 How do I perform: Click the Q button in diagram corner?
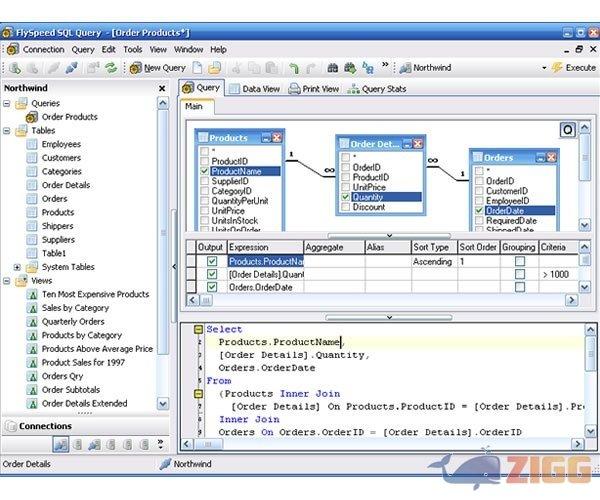(x=568, y=130)
